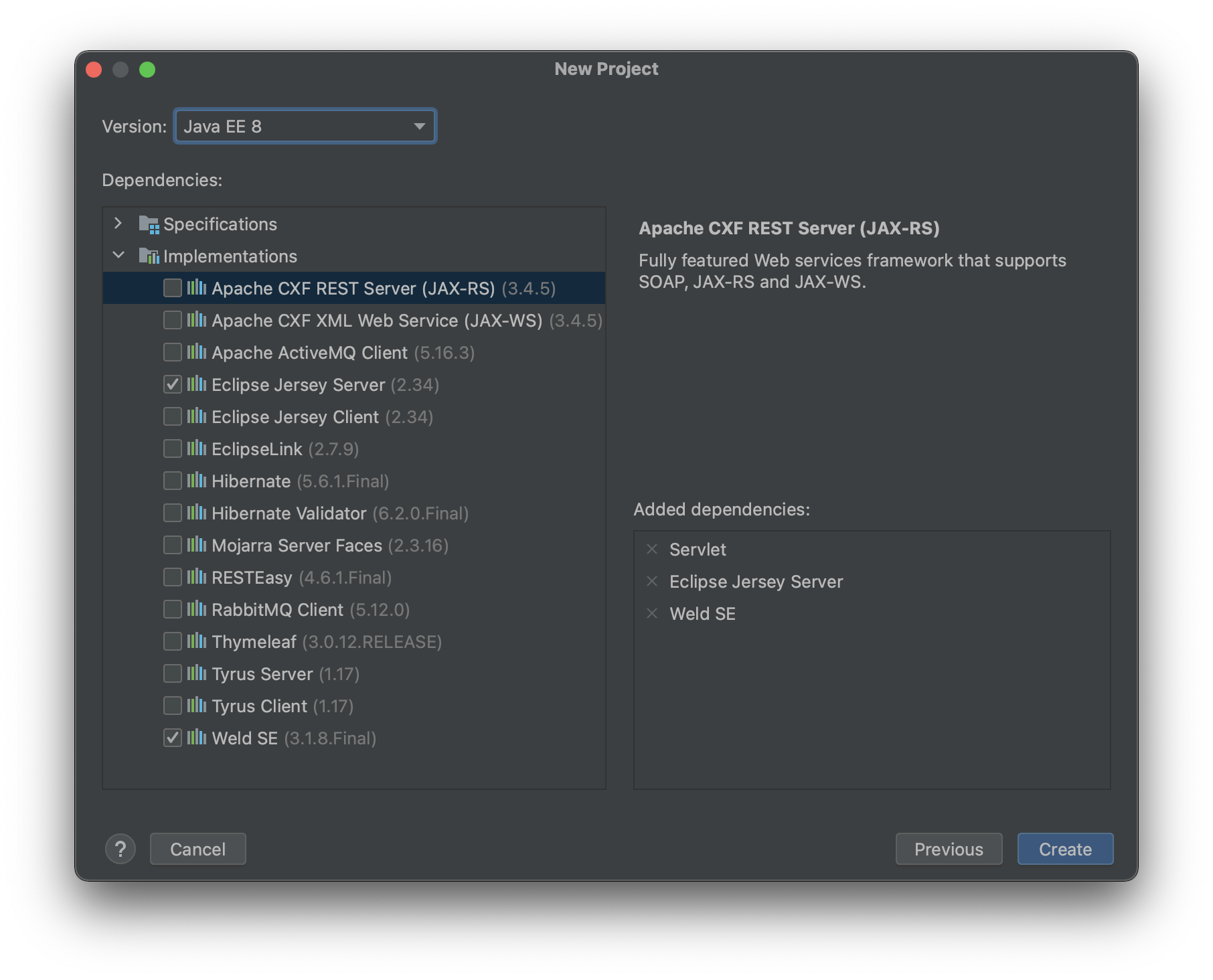Check the Apache ActiveMQ Client box
1213x980 pixels.
pyautogui.click(x=173, y=352)
